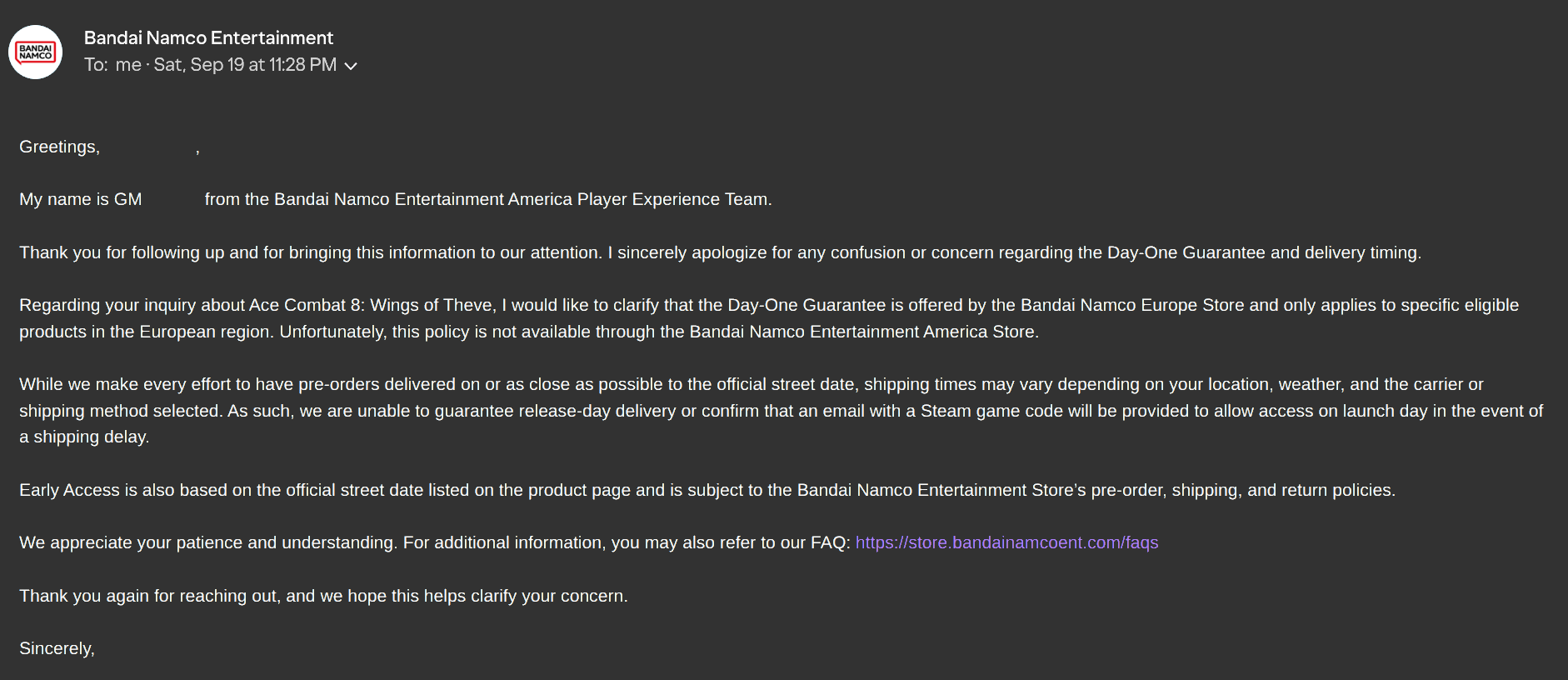
Task: Select the sender name Bandai Namco Entertainment
Action: (208, 37)
